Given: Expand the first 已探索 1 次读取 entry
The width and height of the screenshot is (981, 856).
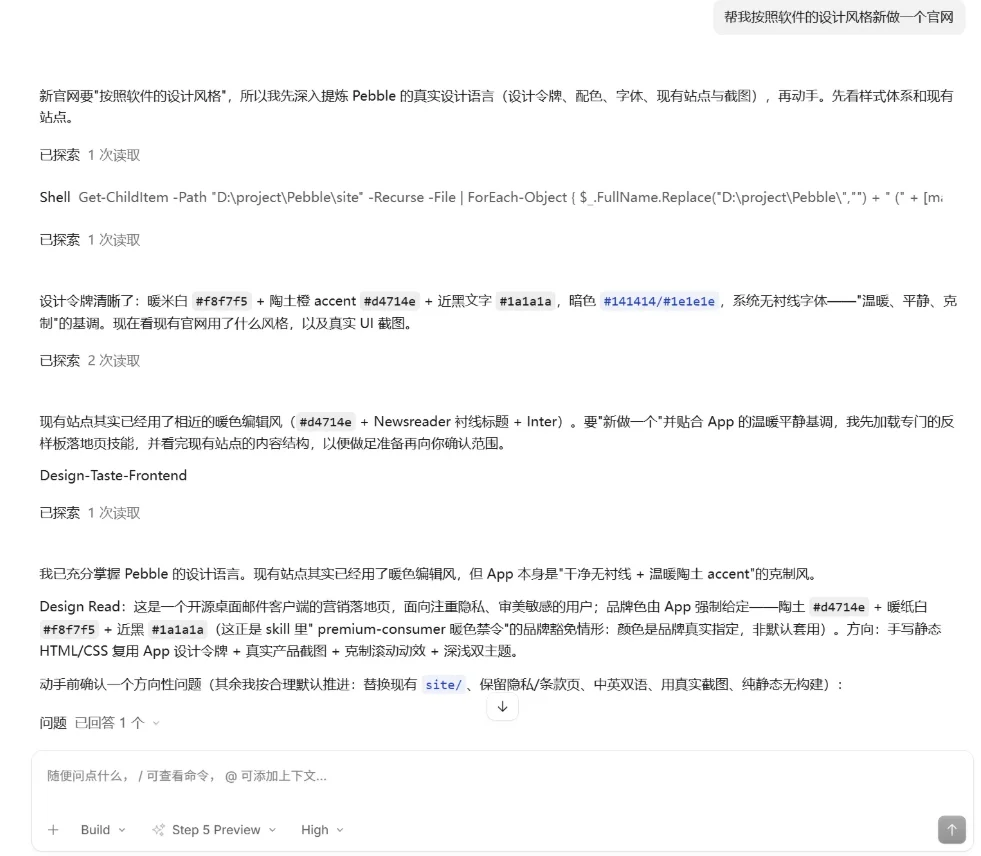Looking at the screenshot, I should (x=90, y=155).
